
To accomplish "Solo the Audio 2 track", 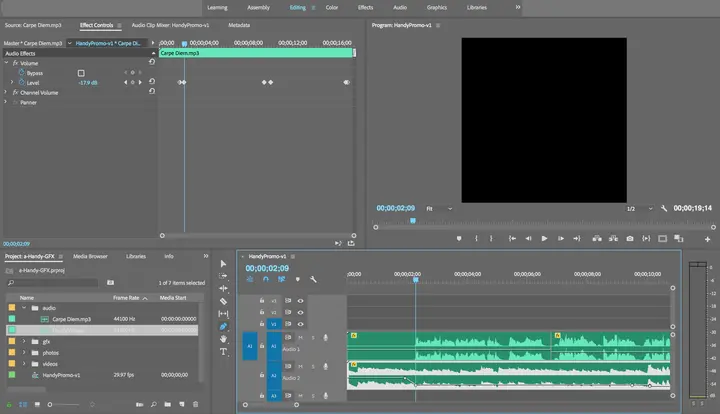I will (x=313, y=367).
